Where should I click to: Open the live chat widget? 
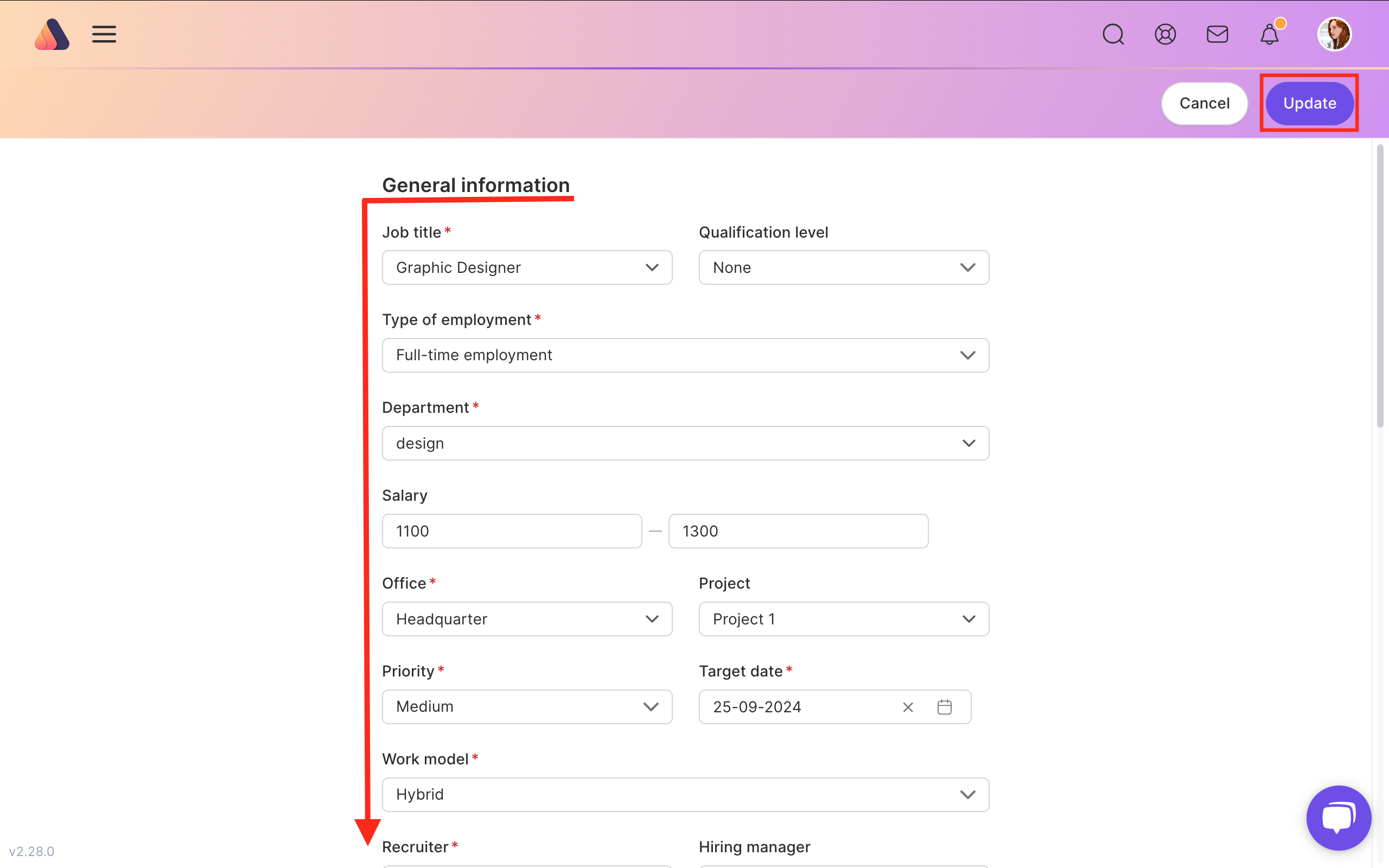[x=1339, y=818]
